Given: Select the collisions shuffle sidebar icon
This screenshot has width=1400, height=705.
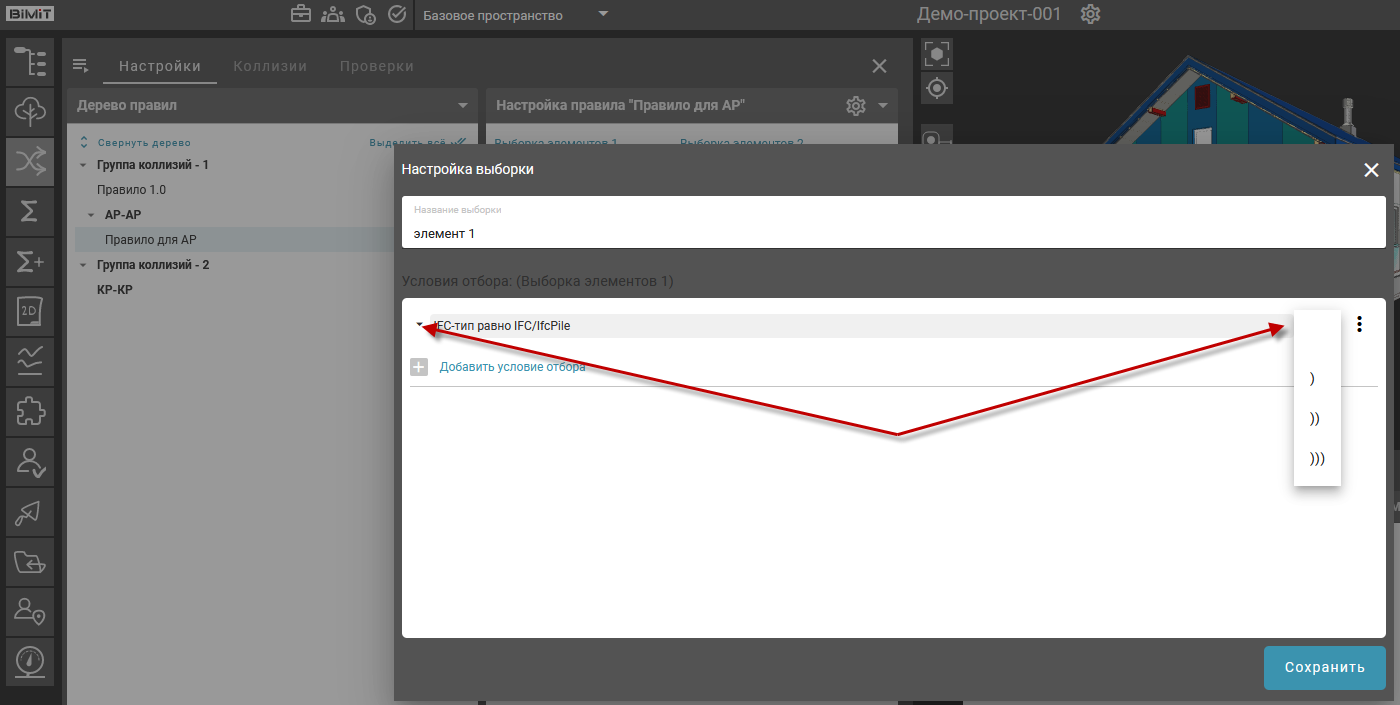Looking at the screenshot, I should [x=30, y=161].
